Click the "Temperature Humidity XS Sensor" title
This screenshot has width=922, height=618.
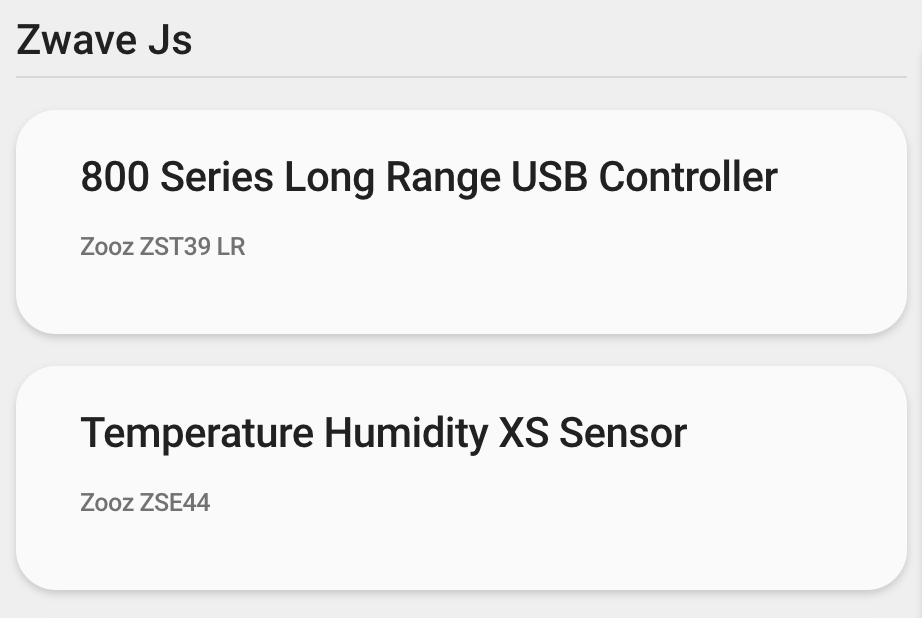tap(383, 434)
